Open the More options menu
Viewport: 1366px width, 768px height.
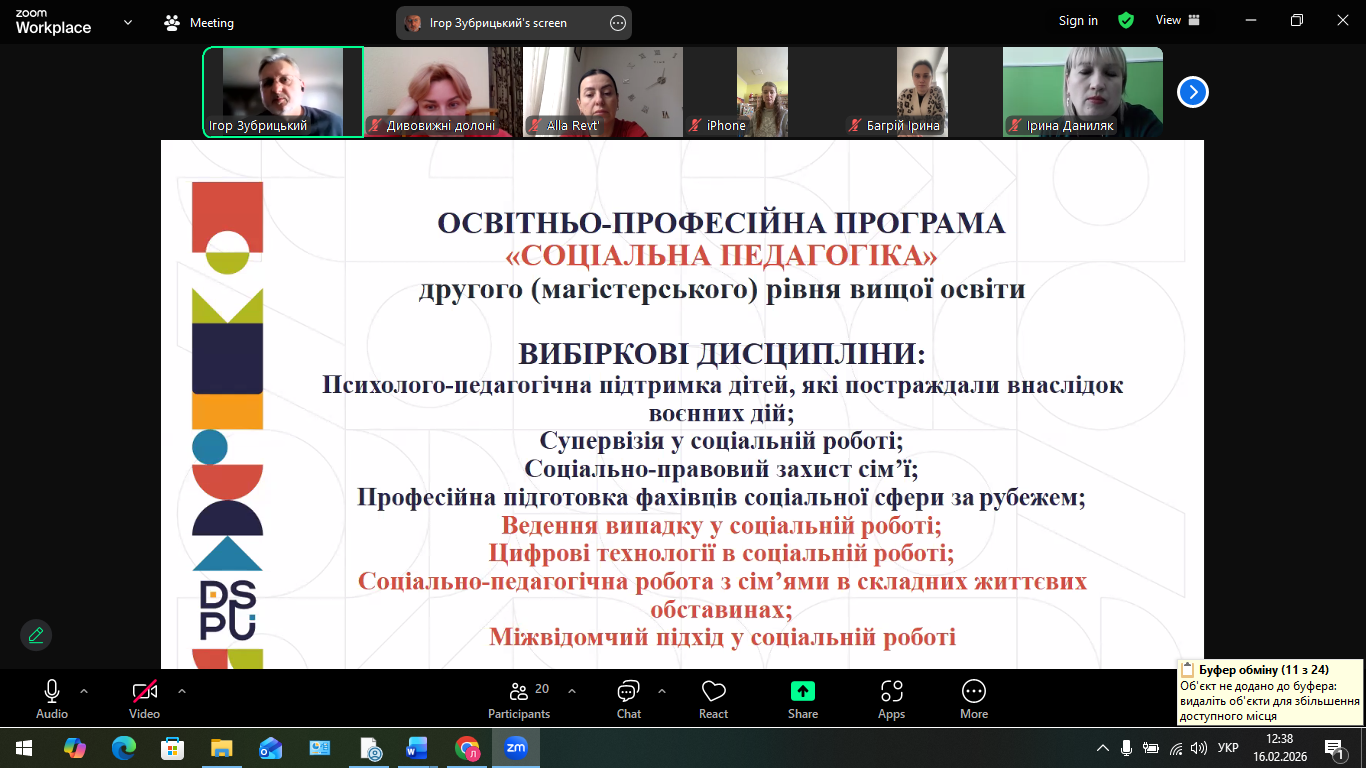(973, 698)
